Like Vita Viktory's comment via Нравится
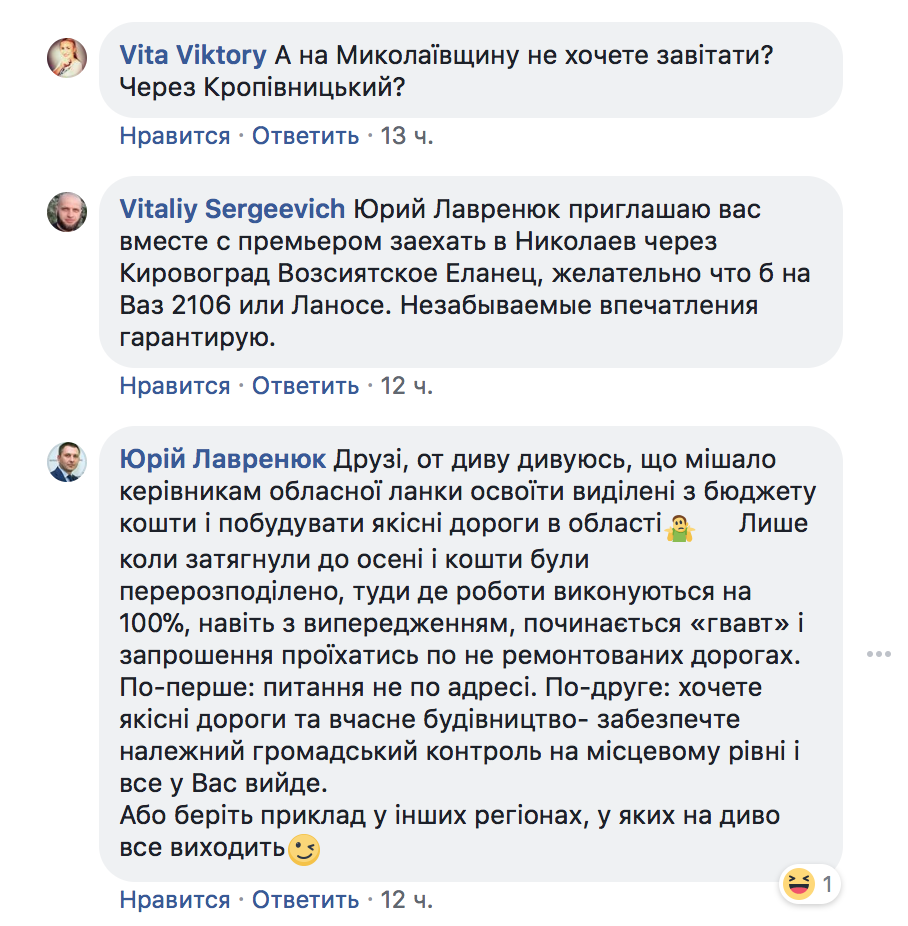Image resolution: width=908 pixels, height=926 pixels. [x=175, y=136]
